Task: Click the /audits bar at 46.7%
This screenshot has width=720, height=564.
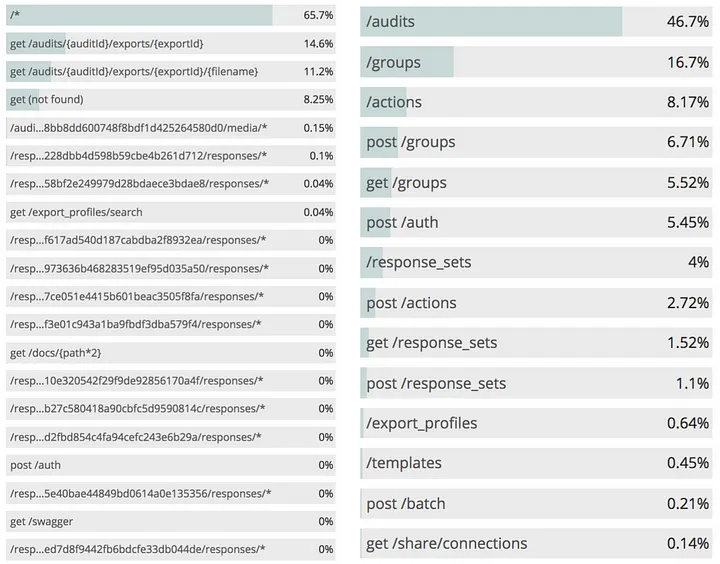Action: point(536,22)
